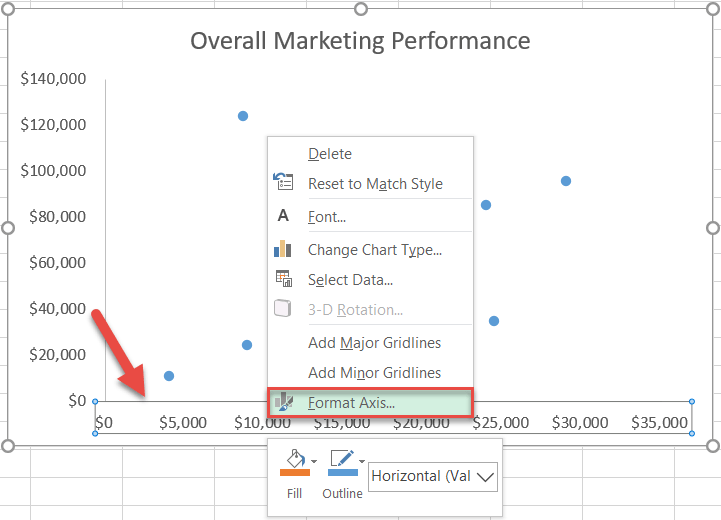721x520 pixels.
Task: Click the Fill paint bucket icon
Action: coord(296,458)
